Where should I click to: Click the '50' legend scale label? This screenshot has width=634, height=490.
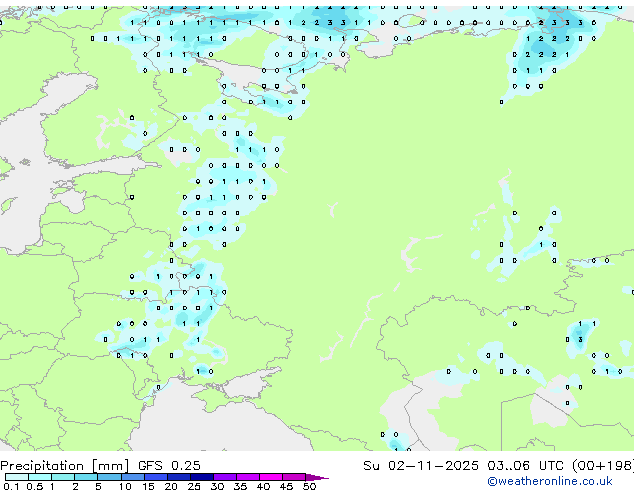pyautogui.click(x=310, y=486)
